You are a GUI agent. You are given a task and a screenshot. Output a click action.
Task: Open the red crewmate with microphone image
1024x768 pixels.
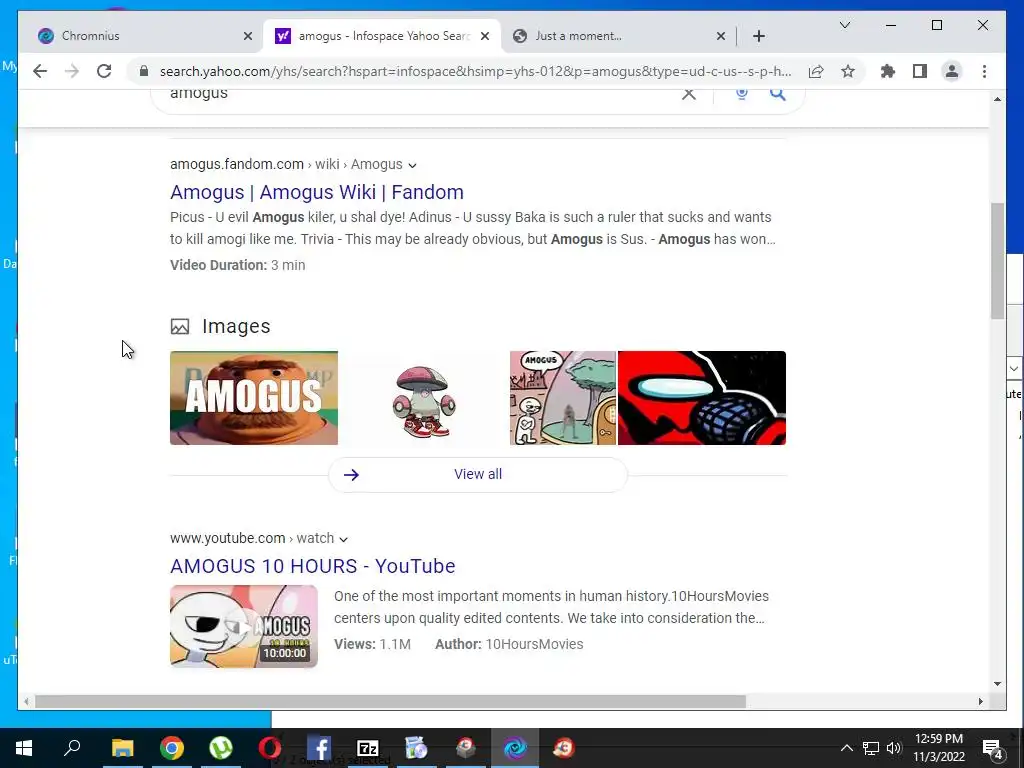point(702,398)
